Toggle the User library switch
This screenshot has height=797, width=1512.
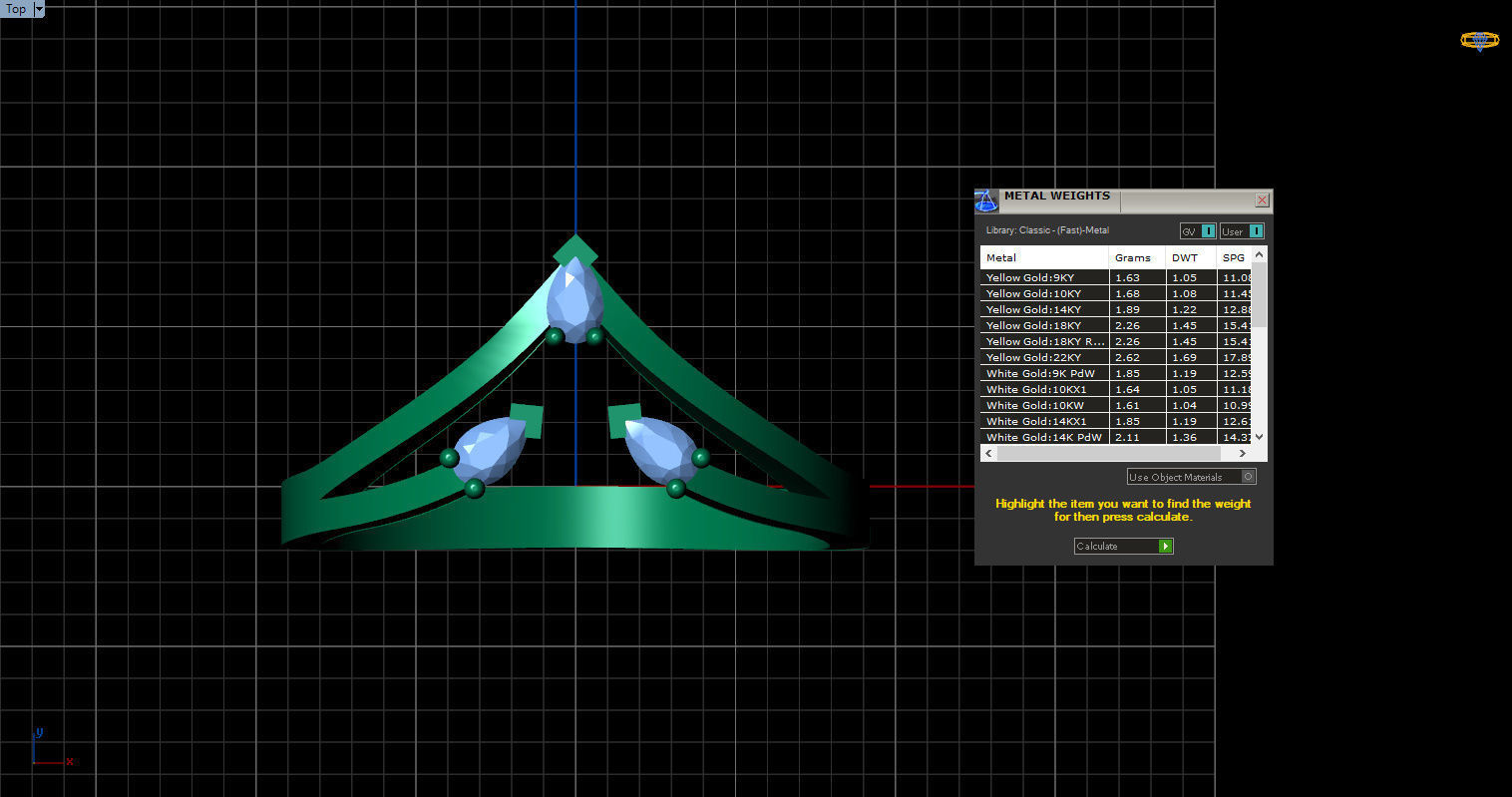1243,230
